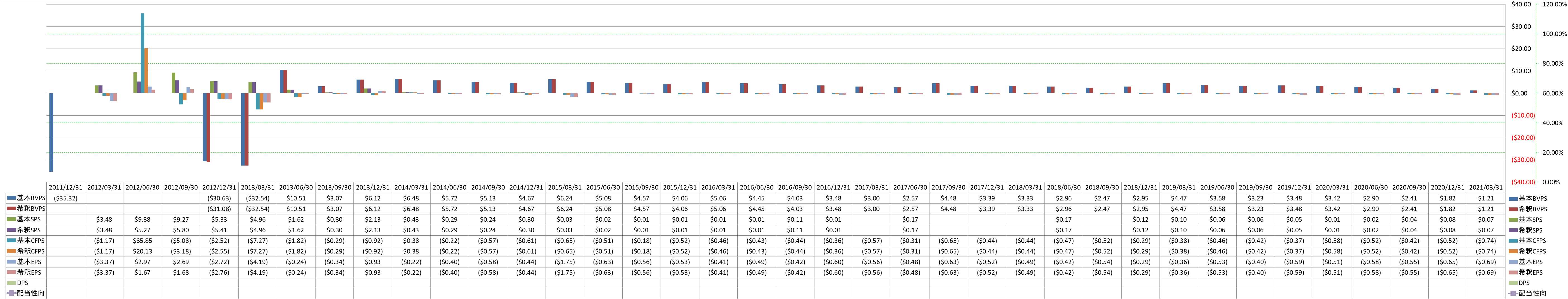Click the $5.80 cell
Viewport: 1568px width, 299px height.
(181, 230)
